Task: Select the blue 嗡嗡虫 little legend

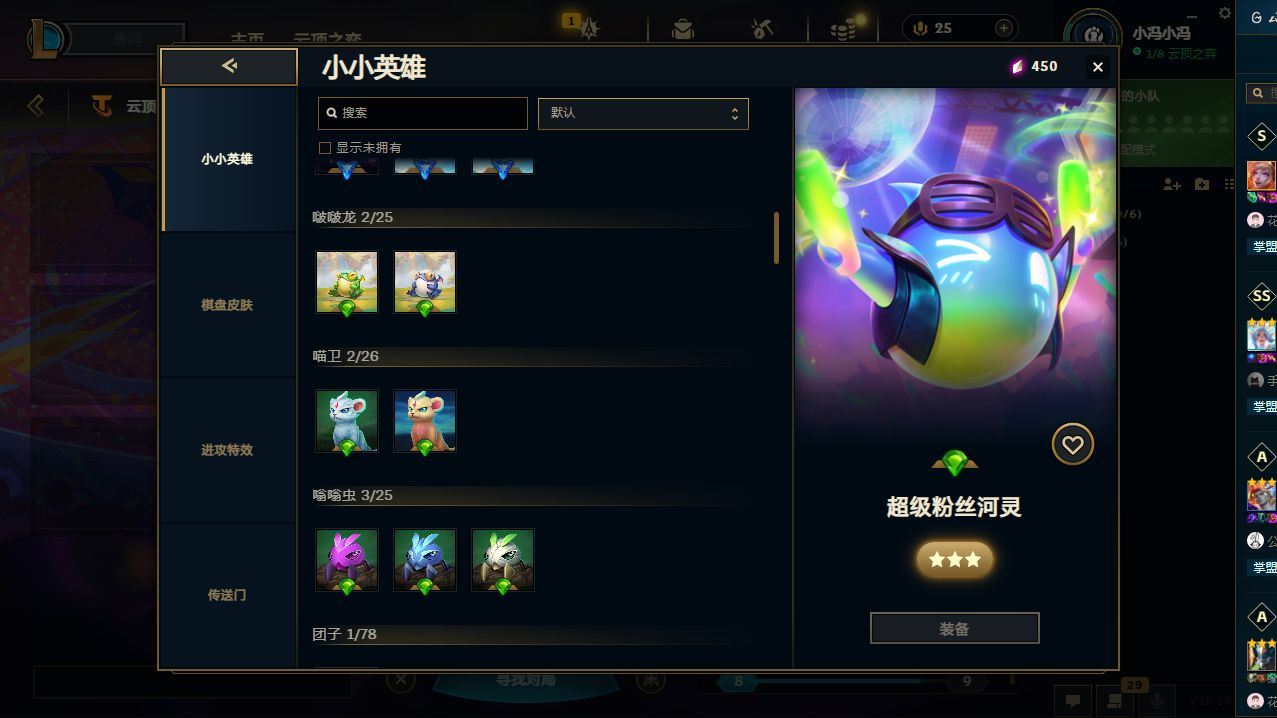Action: pyautogui.click(x=425, y=560)
